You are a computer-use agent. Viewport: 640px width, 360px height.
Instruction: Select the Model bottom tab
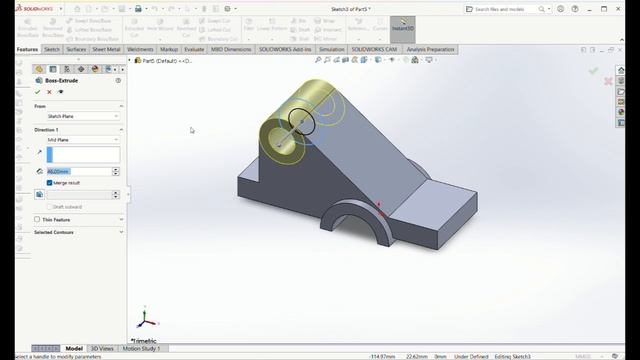coord(74,349)
